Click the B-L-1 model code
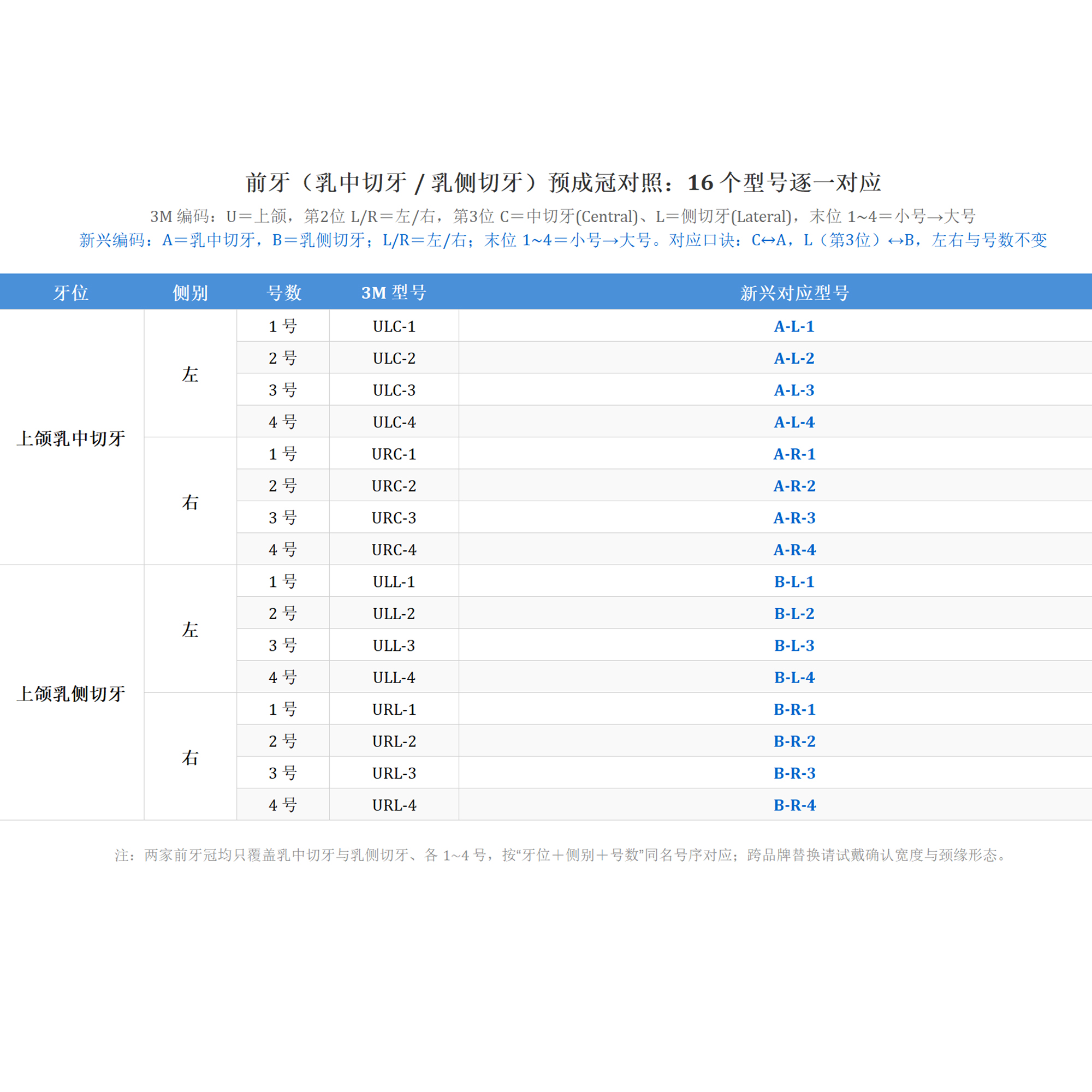The height and width of the screenshot is (1092, 1092). click(794, 581)
